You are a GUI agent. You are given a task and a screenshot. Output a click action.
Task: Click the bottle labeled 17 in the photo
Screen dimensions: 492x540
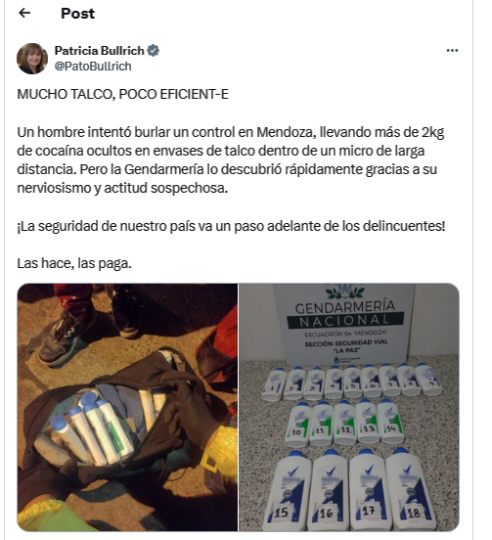(x=368, y=490)
